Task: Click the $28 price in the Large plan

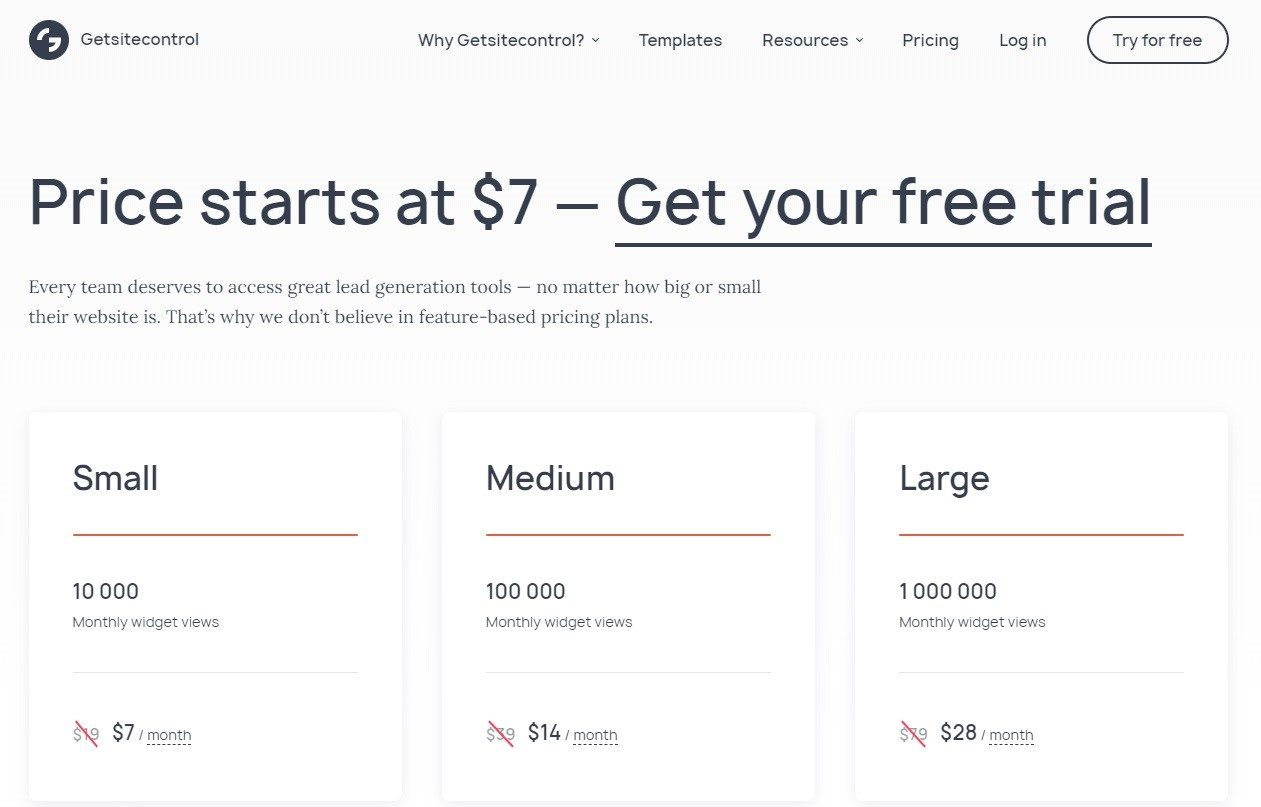Action: pos(958,733)
